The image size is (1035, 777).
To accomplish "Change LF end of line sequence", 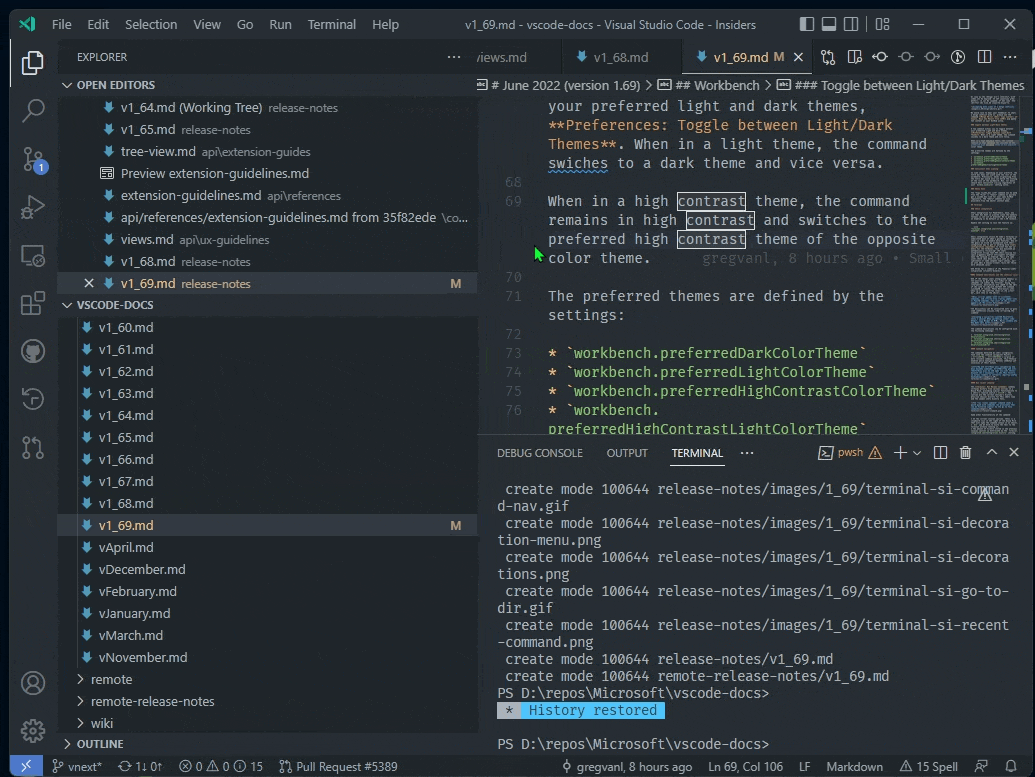I will click(x=804, y=766).
